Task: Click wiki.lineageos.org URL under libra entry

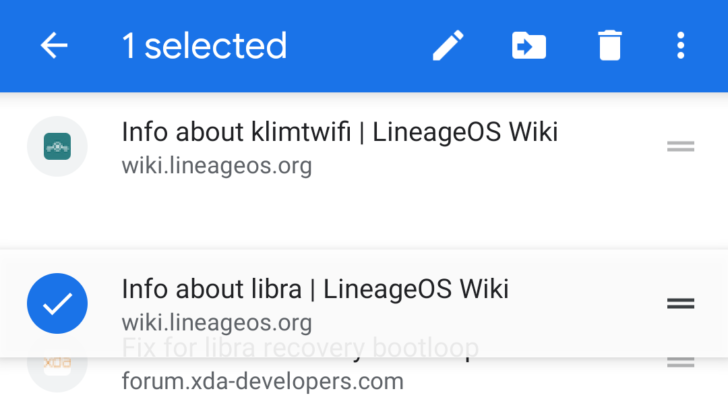Action: click(216, 323)
